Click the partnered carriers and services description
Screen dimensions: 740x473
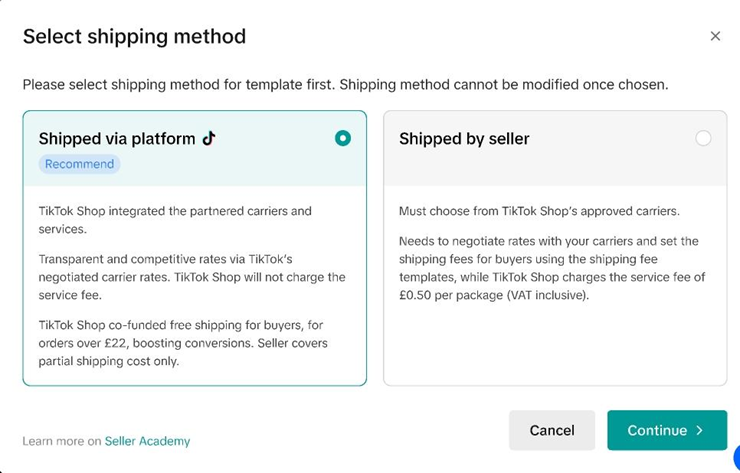[175, 220]
